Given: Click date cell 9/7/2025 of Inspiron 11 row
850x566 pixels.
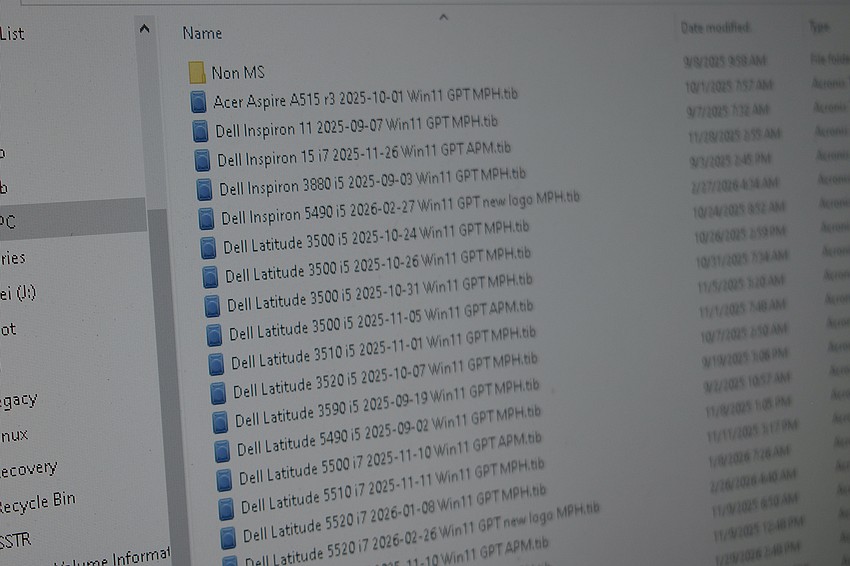Looking at the screenshot, I should pos(728,110).
